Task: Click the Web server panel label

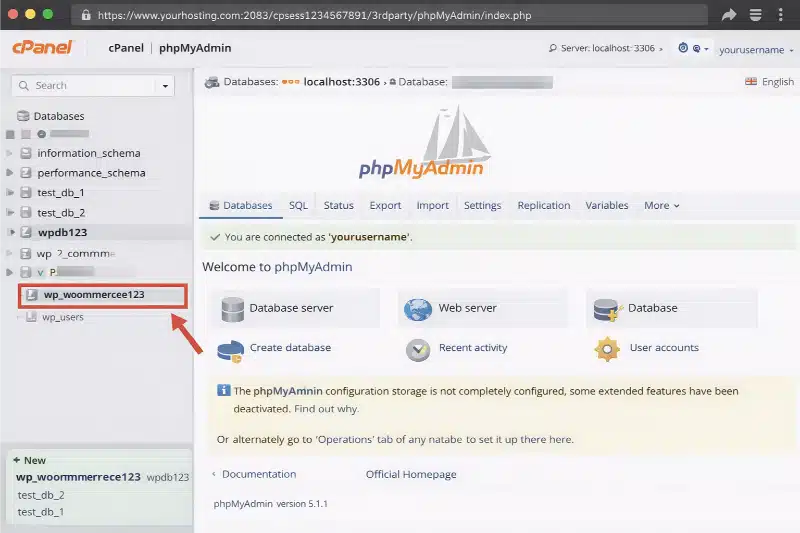Action: pyautogui.click(x=467, y=308)
